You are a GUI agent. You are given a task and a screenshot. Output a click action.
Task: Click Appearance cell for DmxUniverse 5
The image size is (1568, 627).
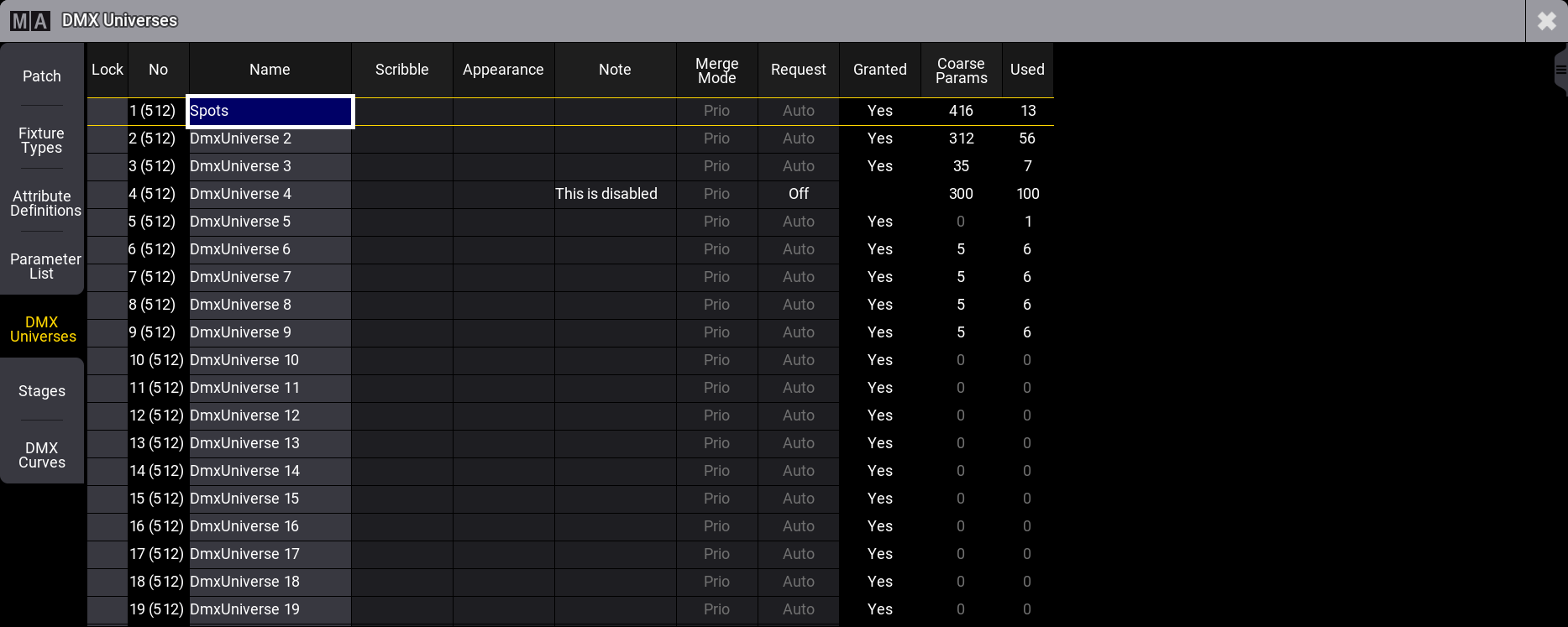(x=503, y=222)
